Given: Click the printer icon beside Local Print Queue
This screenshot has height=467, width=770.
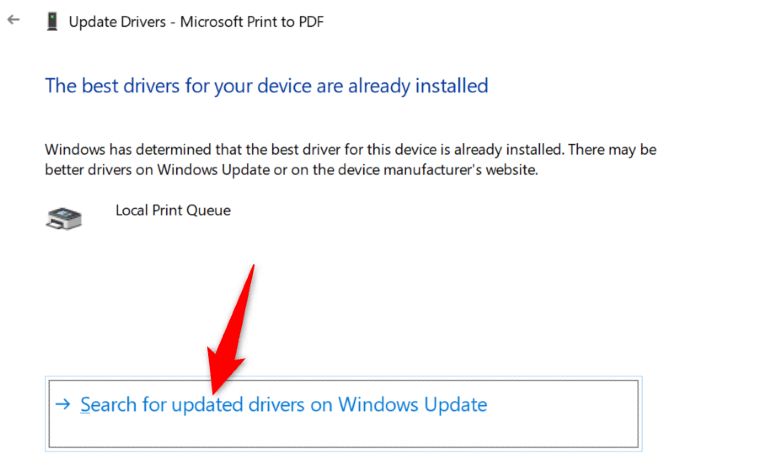Looking at the screenshot, I should click(x=63, y=217).
